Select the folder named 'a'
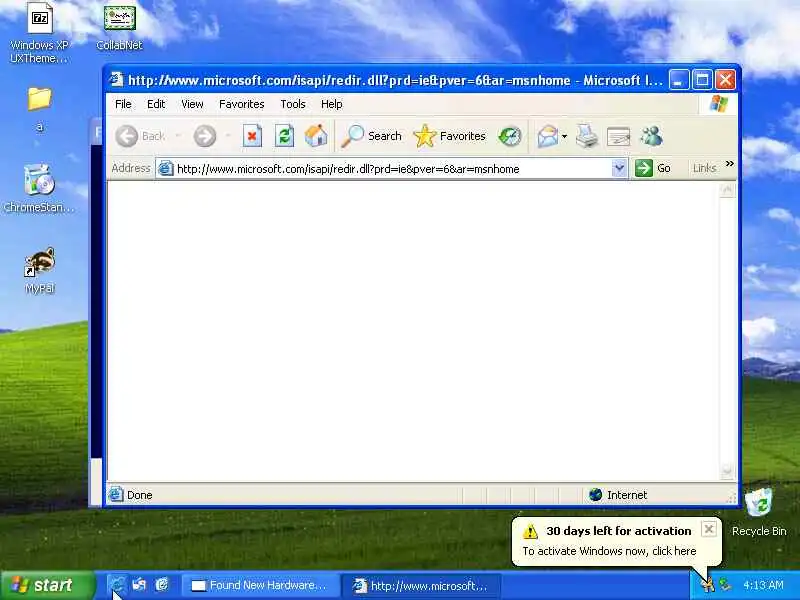800x600 pixels. pyautogui.click(x=39, y=109)
